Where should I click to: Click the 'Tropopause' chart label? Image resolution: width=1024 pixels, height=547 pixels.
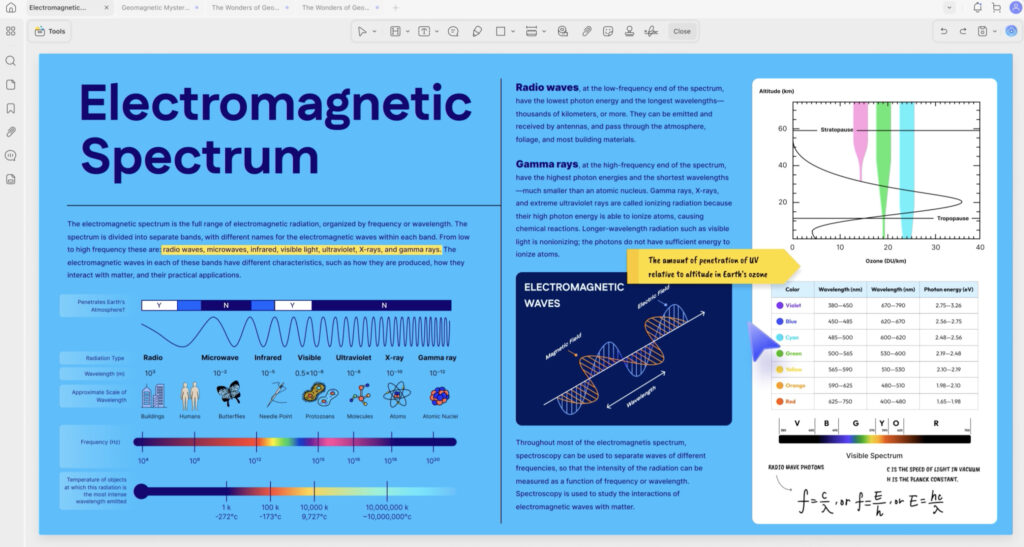953,218
